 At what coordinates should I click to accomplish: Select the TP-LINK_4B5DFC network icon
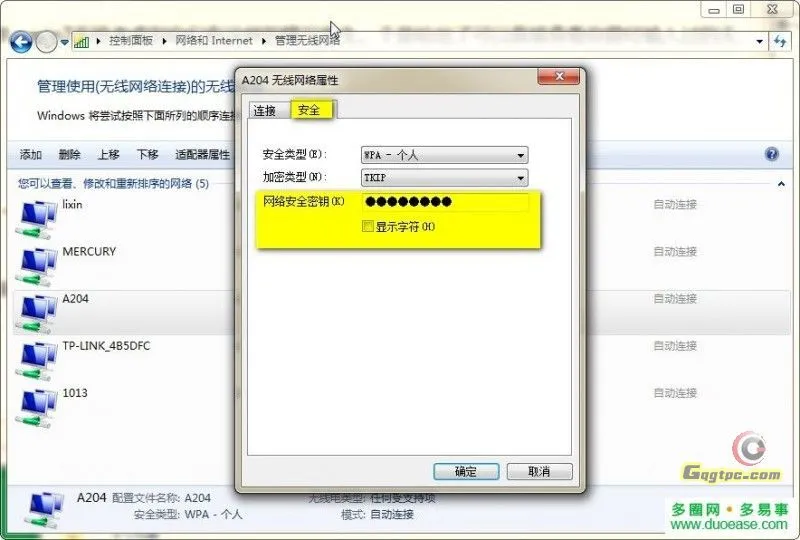(x=36, y=361)
